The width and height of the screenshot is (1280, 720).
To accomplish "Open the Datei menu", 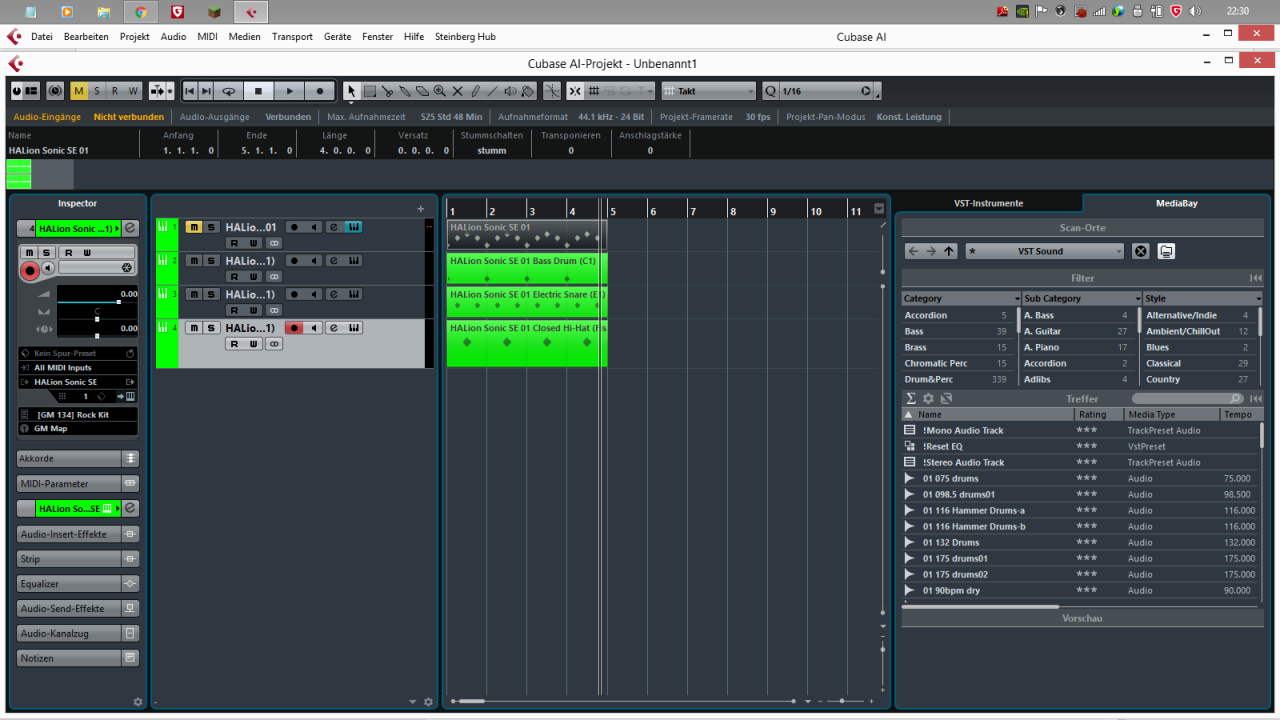I will tap(41, 37).
